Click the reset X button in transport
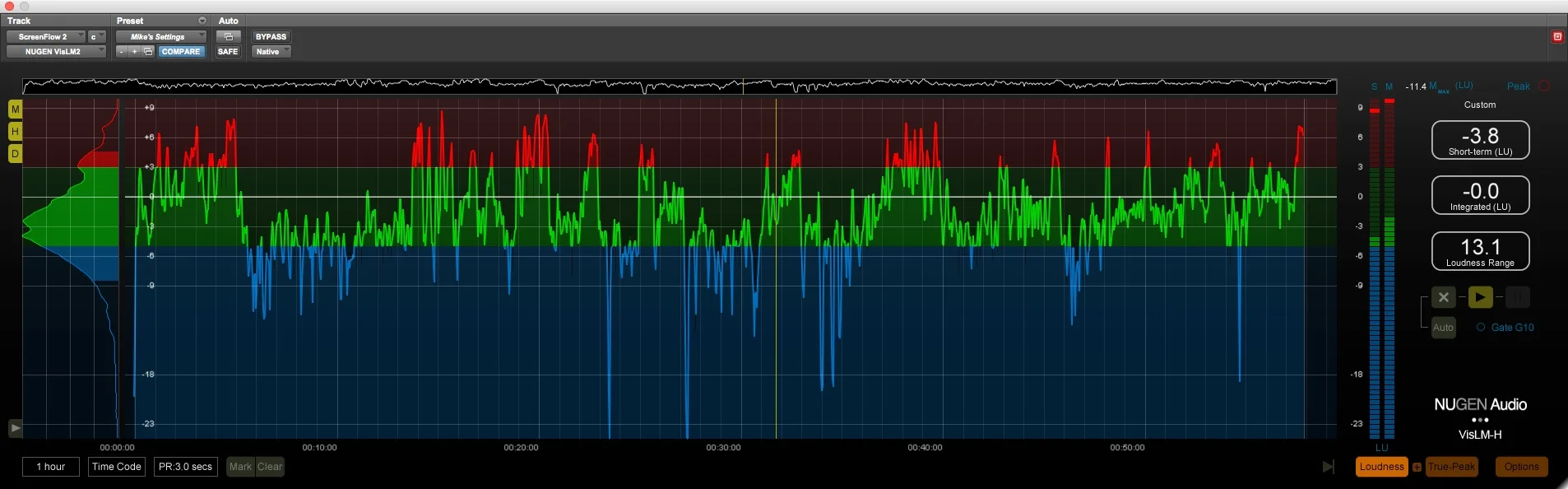Viewport: 1568px width, 489px height. [1443, 297]
